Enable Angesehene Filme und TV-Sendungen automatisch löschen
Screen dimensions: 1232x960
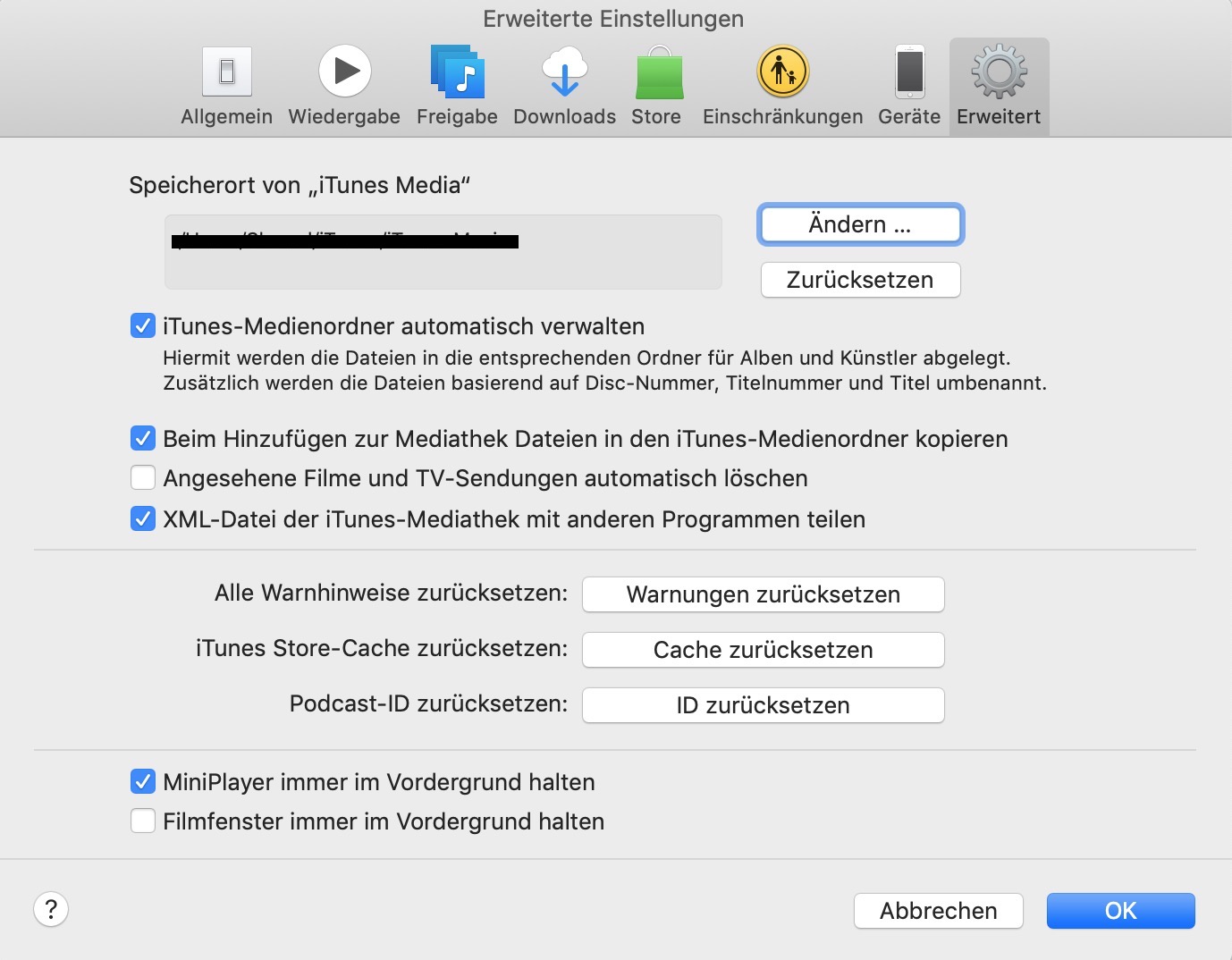click(x=143, y=477)
